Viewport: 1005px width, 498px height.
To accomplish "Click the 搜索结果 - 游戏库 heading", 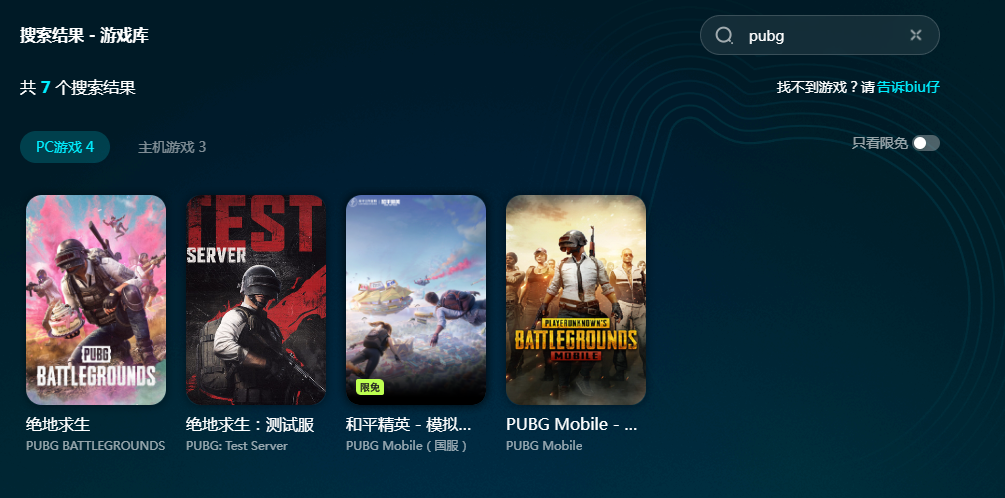I will [x=84, y=35].
